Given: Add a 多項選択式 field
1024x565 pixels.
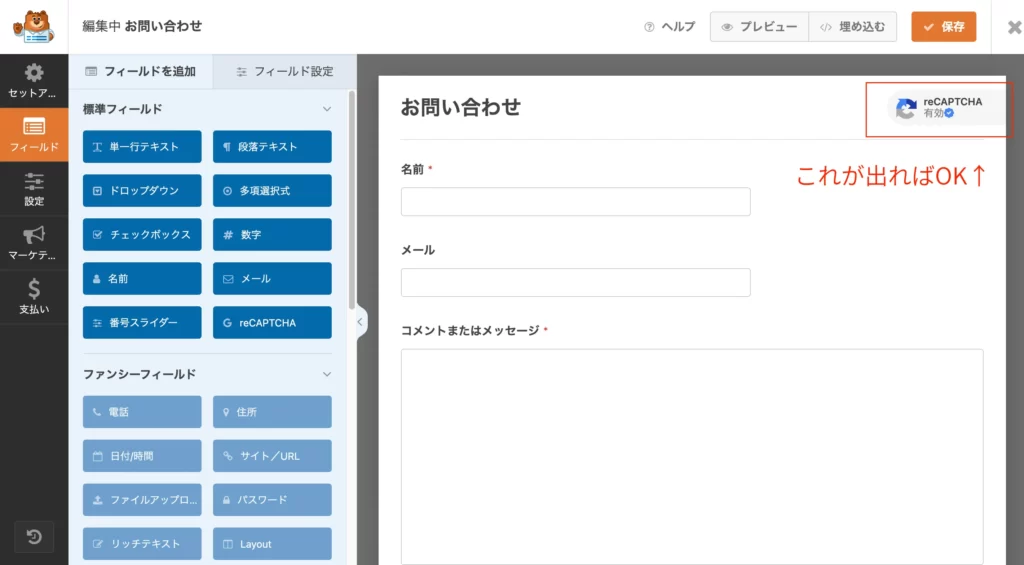Looking at the screenshot, I should 272,191.
